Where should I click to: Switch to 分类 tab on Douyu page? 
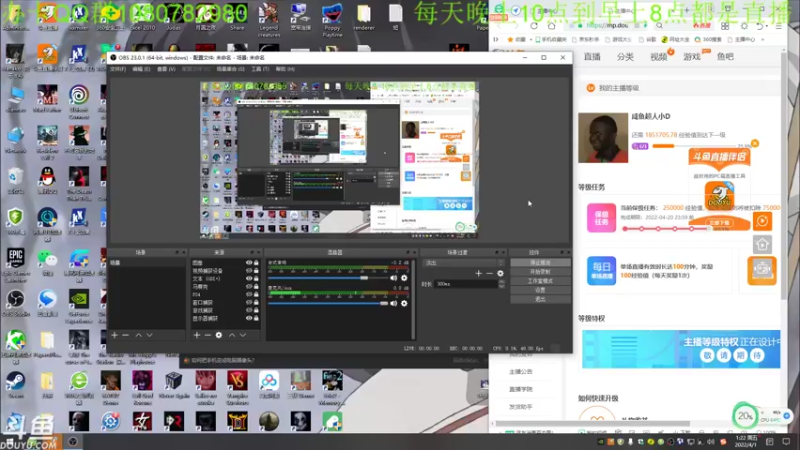pyautogui.click(x=625, y=57)
